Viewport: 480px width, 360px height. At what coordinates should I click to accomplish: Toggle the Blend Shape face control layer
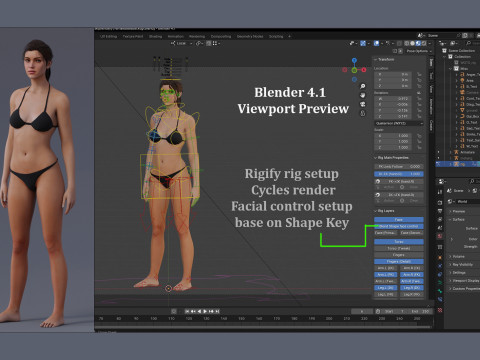pyautogui.click(x=399, y=226)
